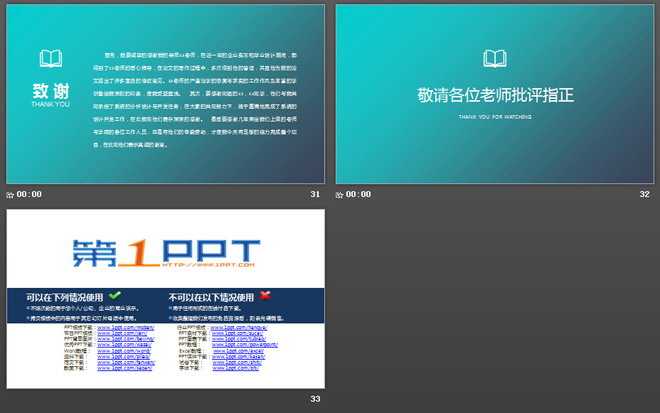The height and width of the screenshot is (413, 660).
Task: Click the 00:00 timing under slide 32
Action: [358, 195]
